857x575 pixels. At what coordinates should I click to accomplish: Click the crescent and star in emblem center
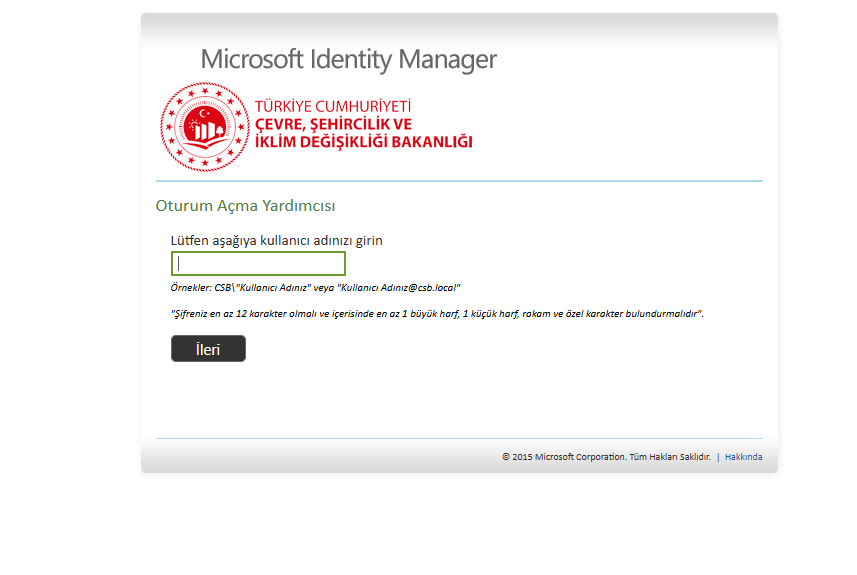pyautogui.click(x=205, y=115)
